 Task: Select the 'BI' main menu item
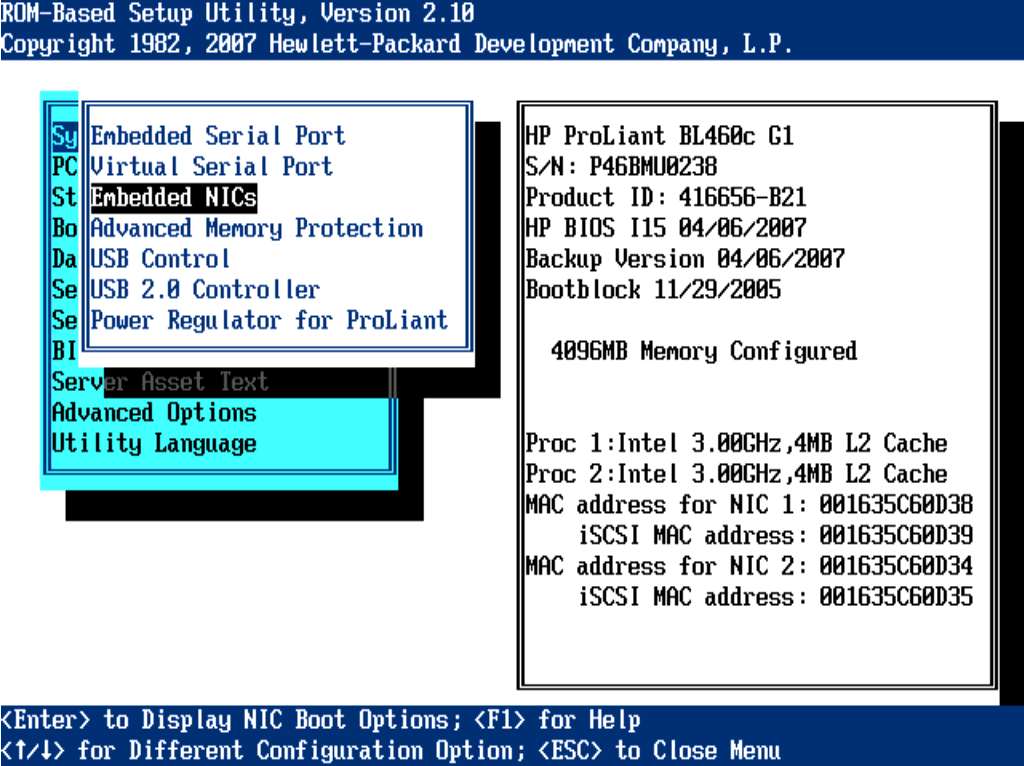[x=65, y=351]
